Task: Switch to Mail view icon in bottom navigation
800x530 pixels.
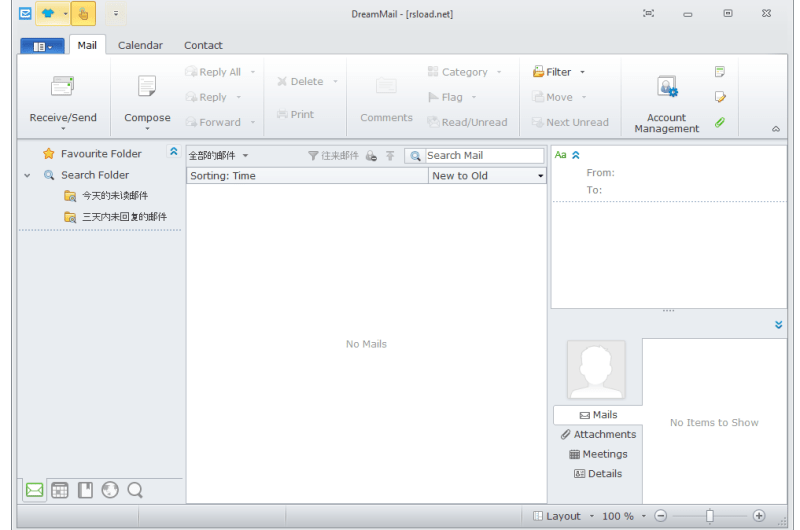Action: click(x=34, y=490)
